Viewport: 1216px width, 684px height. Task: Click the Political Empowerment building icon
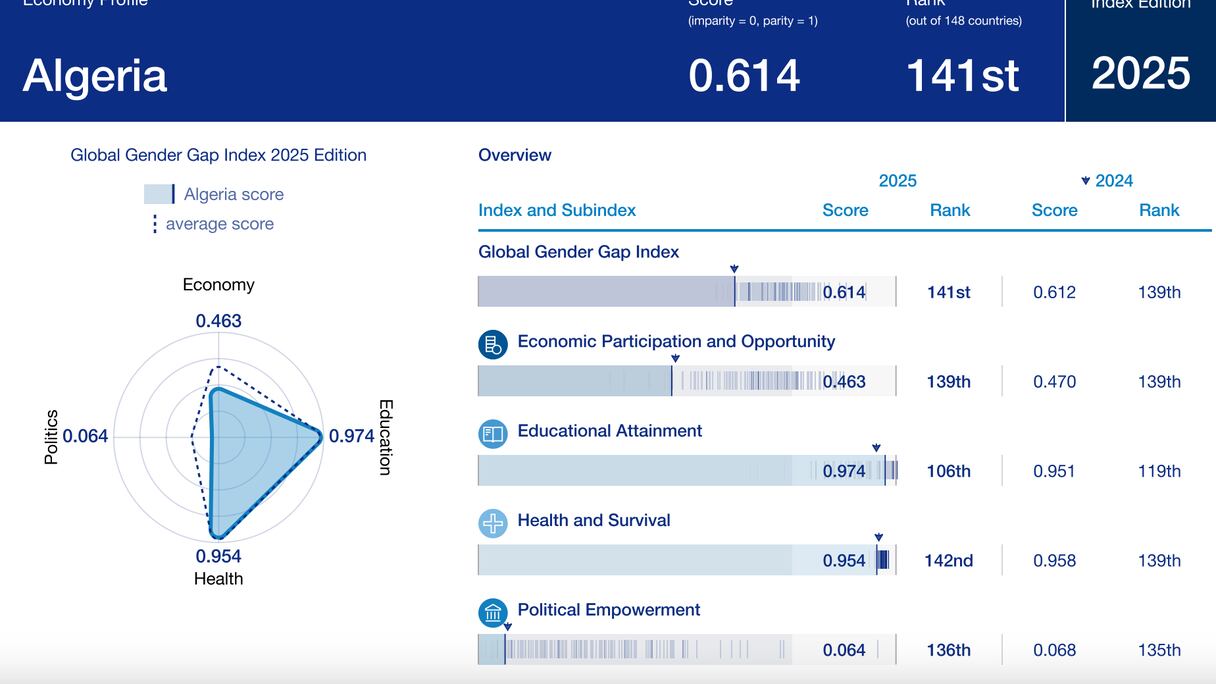click(x=493, y=613)
